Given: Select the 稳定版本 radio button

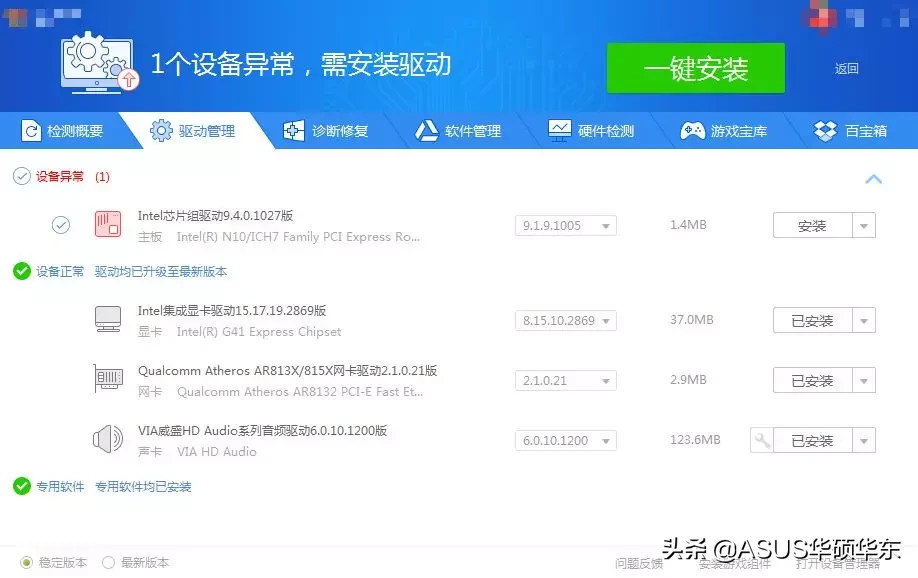Looking at the screenshot, I should (x=26, y=563).
